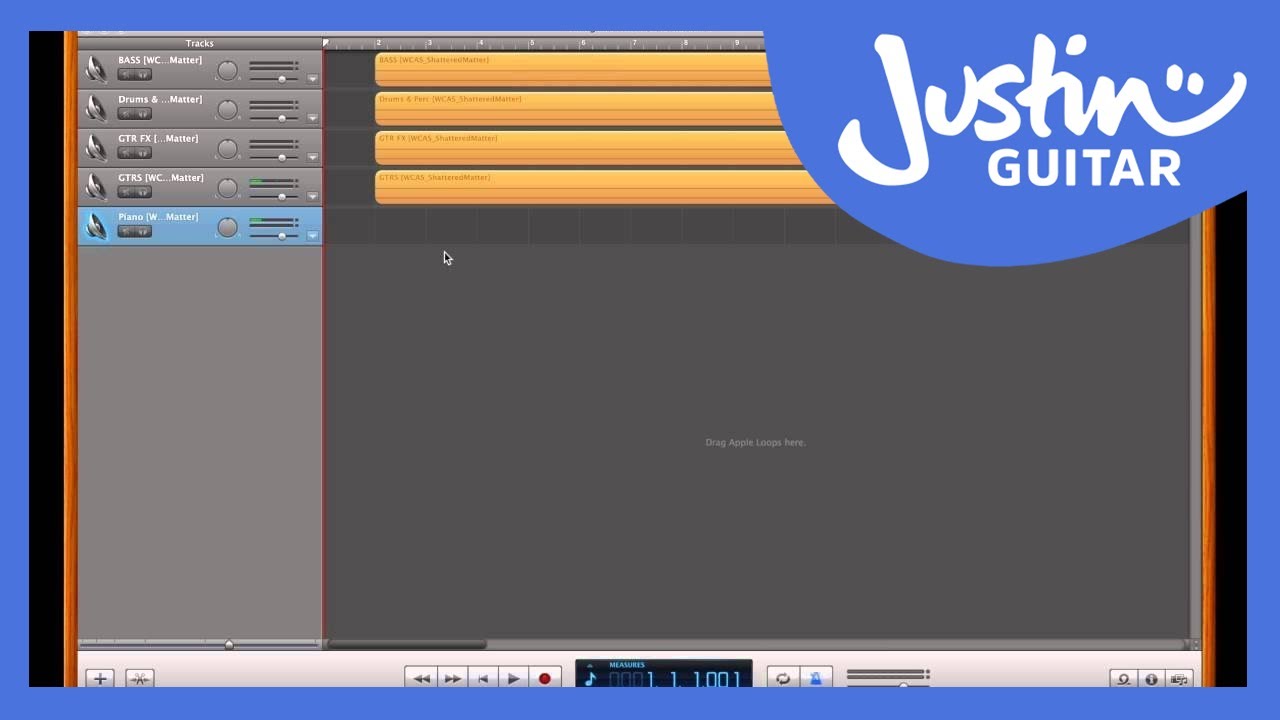
Task: Click the note icon in the LCD display
Action: click(x=590, y=679)
